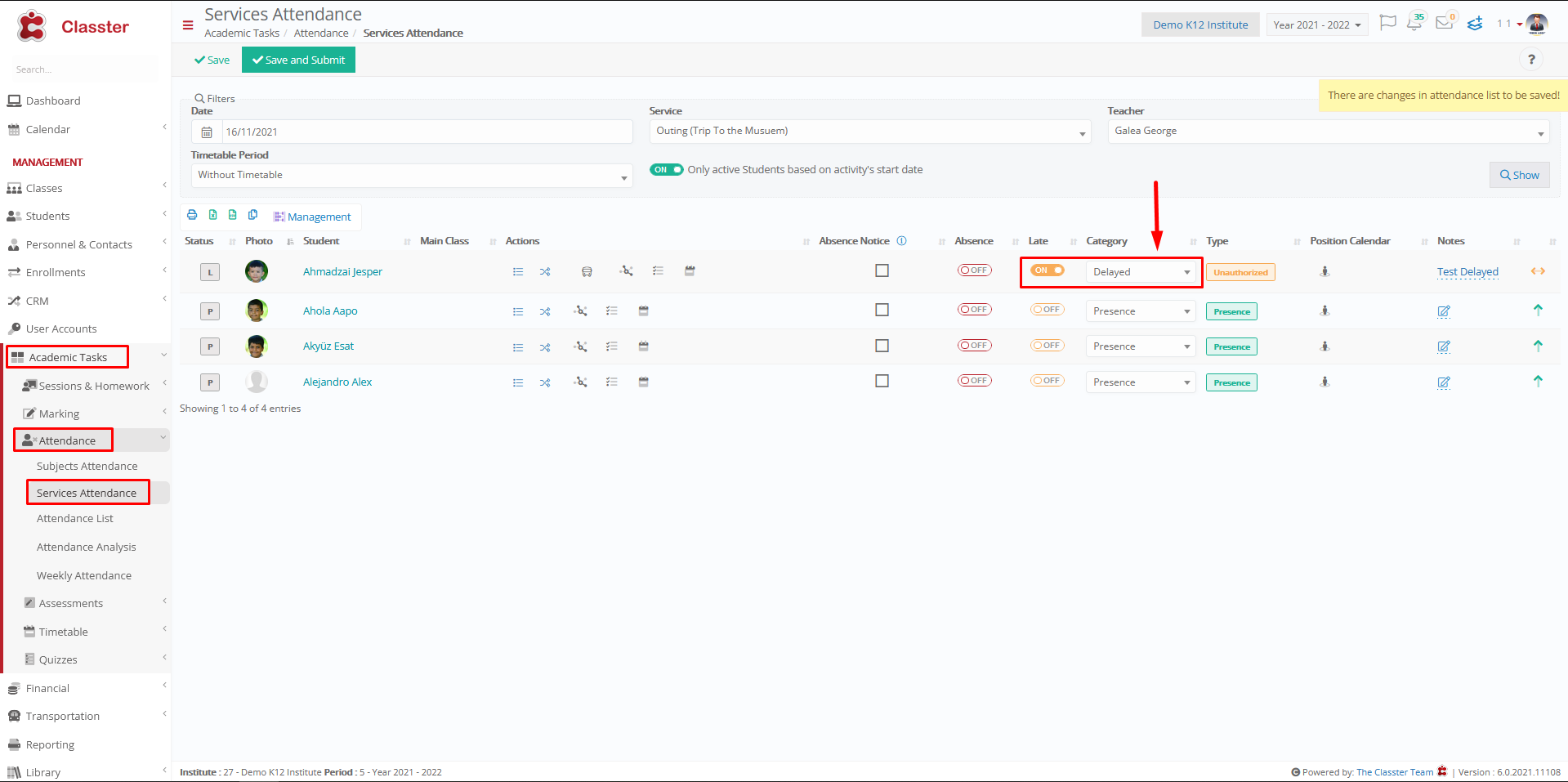Click the Date calendar picker icon

[207, 132]
